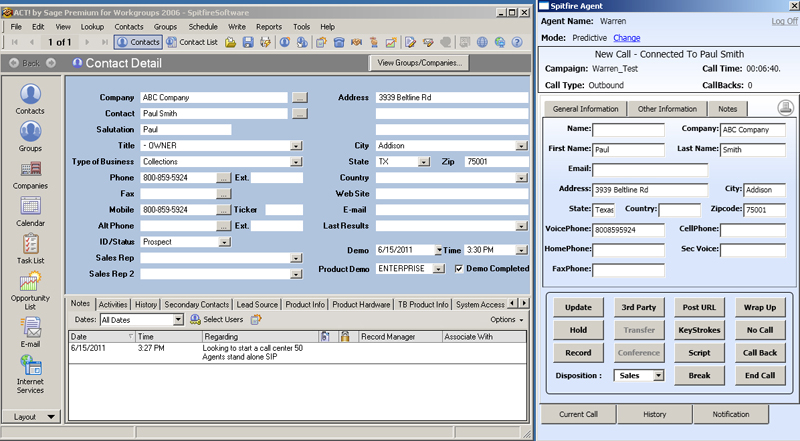Viewport: 800px width, 441px height.
Task: Open the Task List sidebar icon
Action: coord(30,245)
